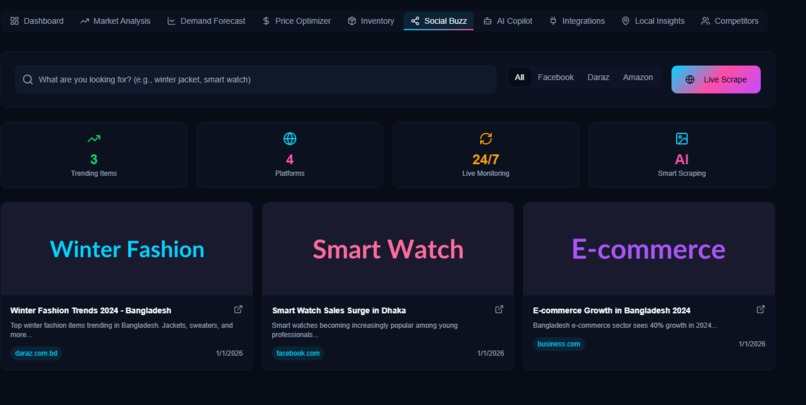Select the All platform filter

pos(519,78)
